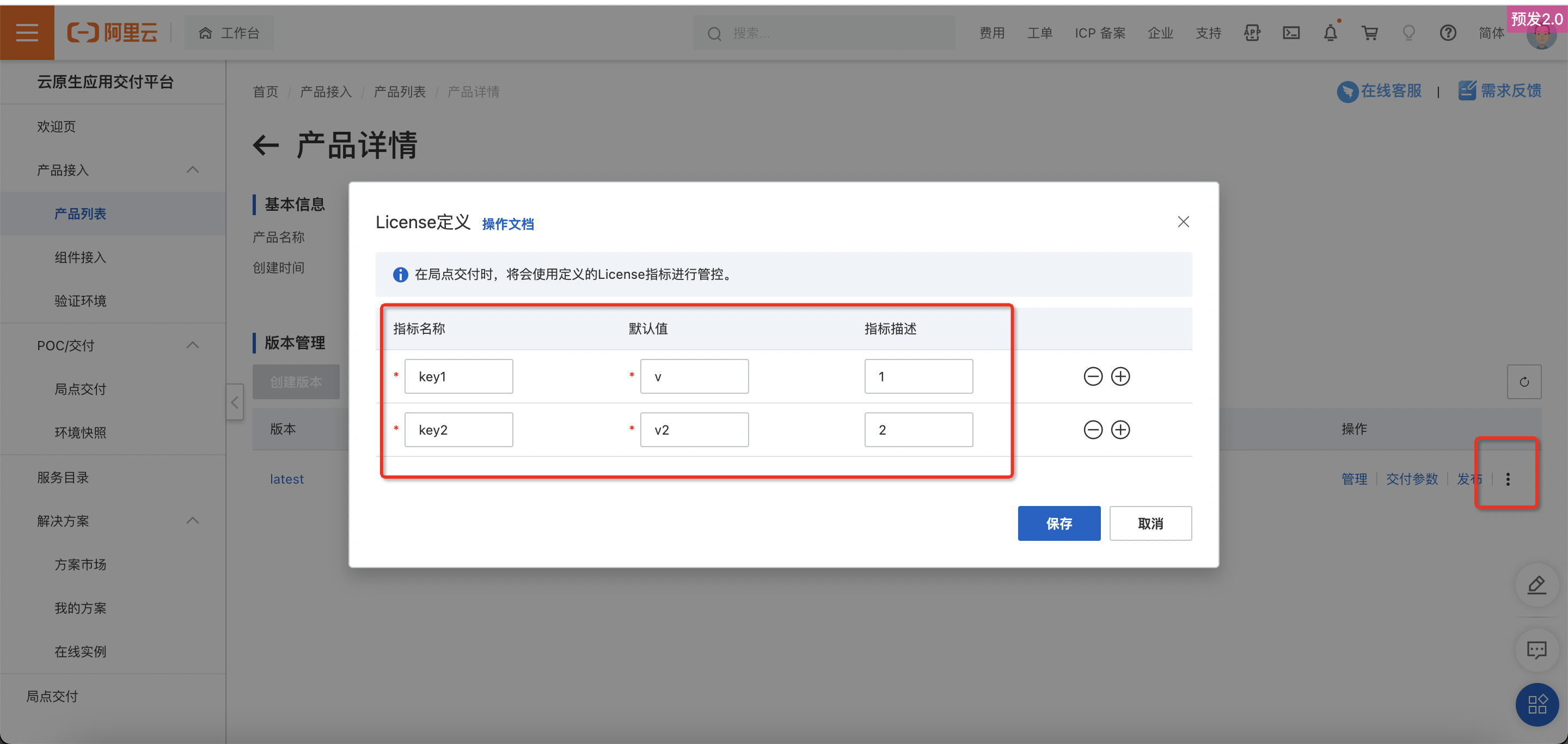Open the 工单 menu in the top bar
This screenshot has height=744, width=1568.
click(1040, 33)
